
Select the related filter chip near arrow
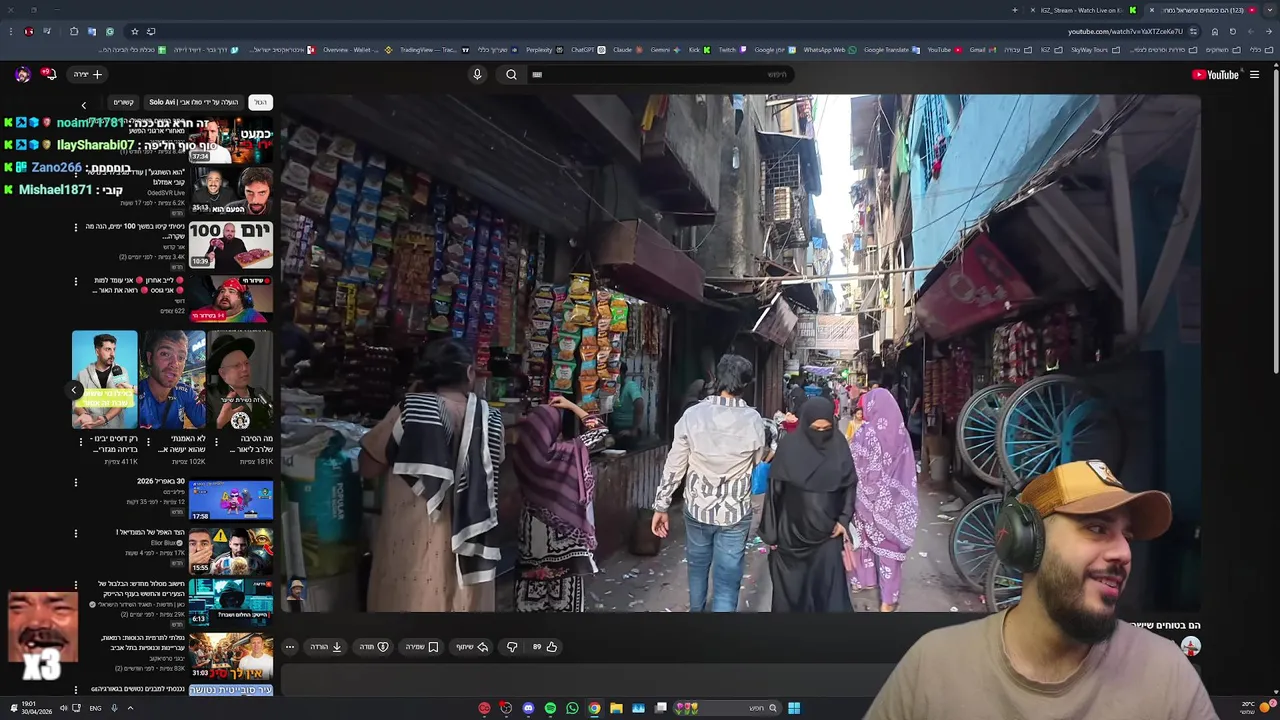(x=123, y=102)
